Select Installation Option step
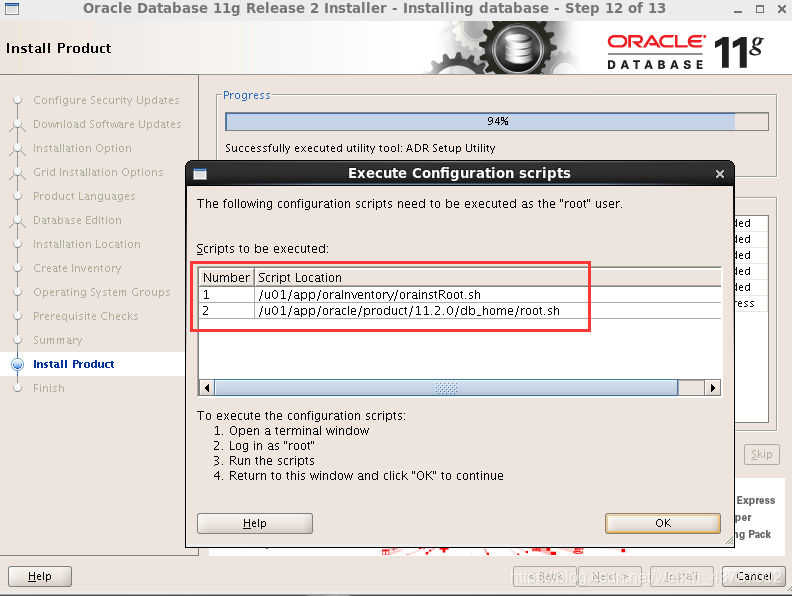This screenshot has width=792, height=596. pos(82,148)
